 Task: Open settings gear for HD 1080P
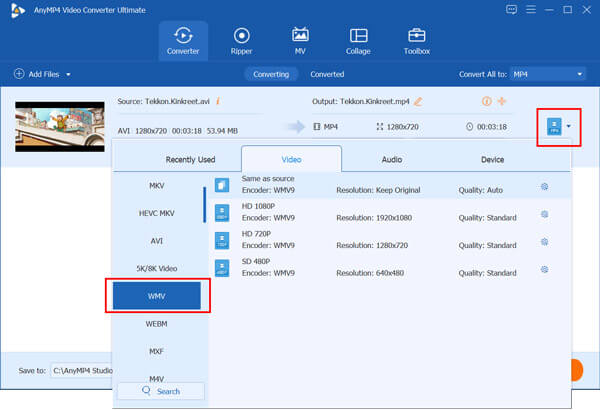(545, 214)
